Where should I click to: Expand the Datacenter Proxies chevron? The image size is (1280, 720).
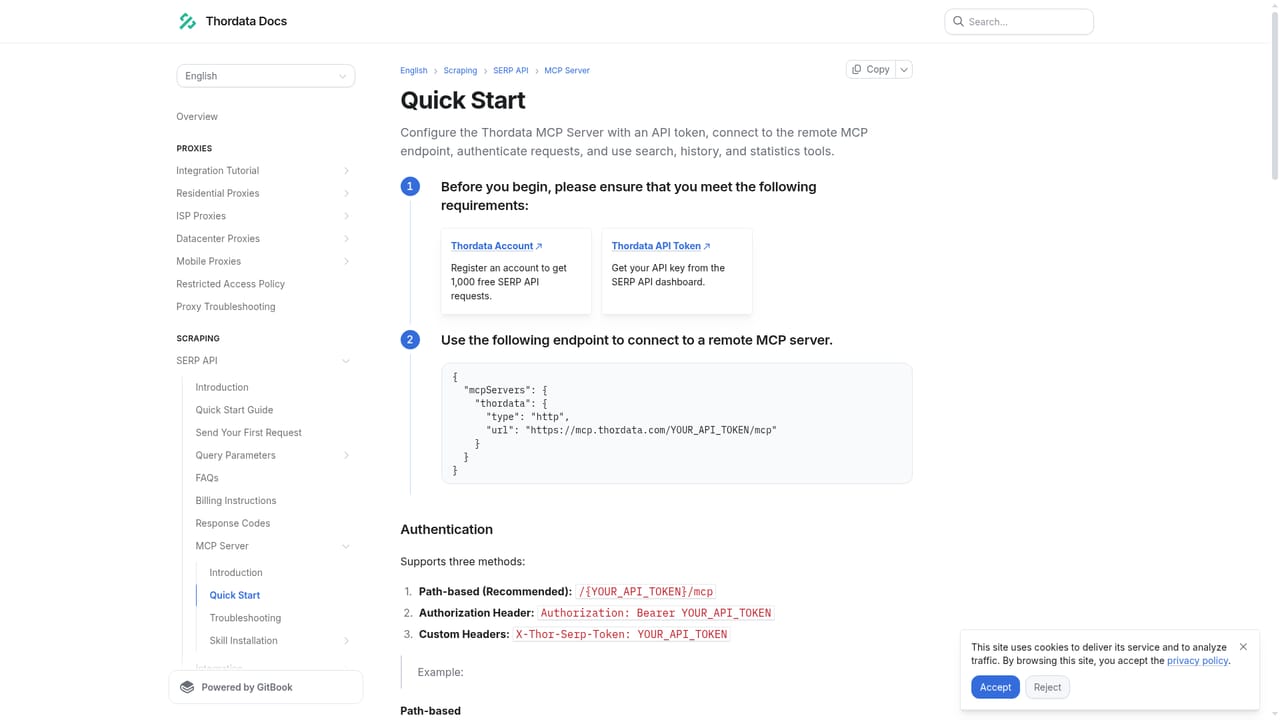(346, 239)
